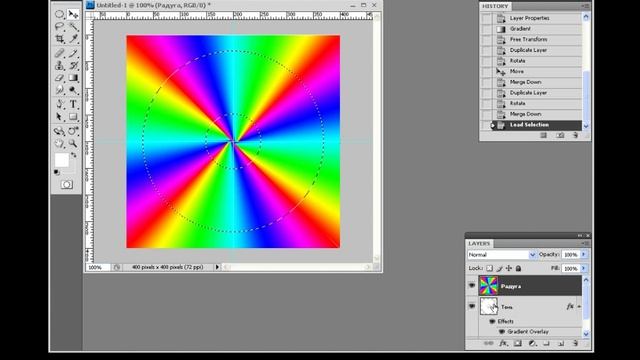Select the Blur tool
Screen dimensions: 640x360
(x=60, y=90)
